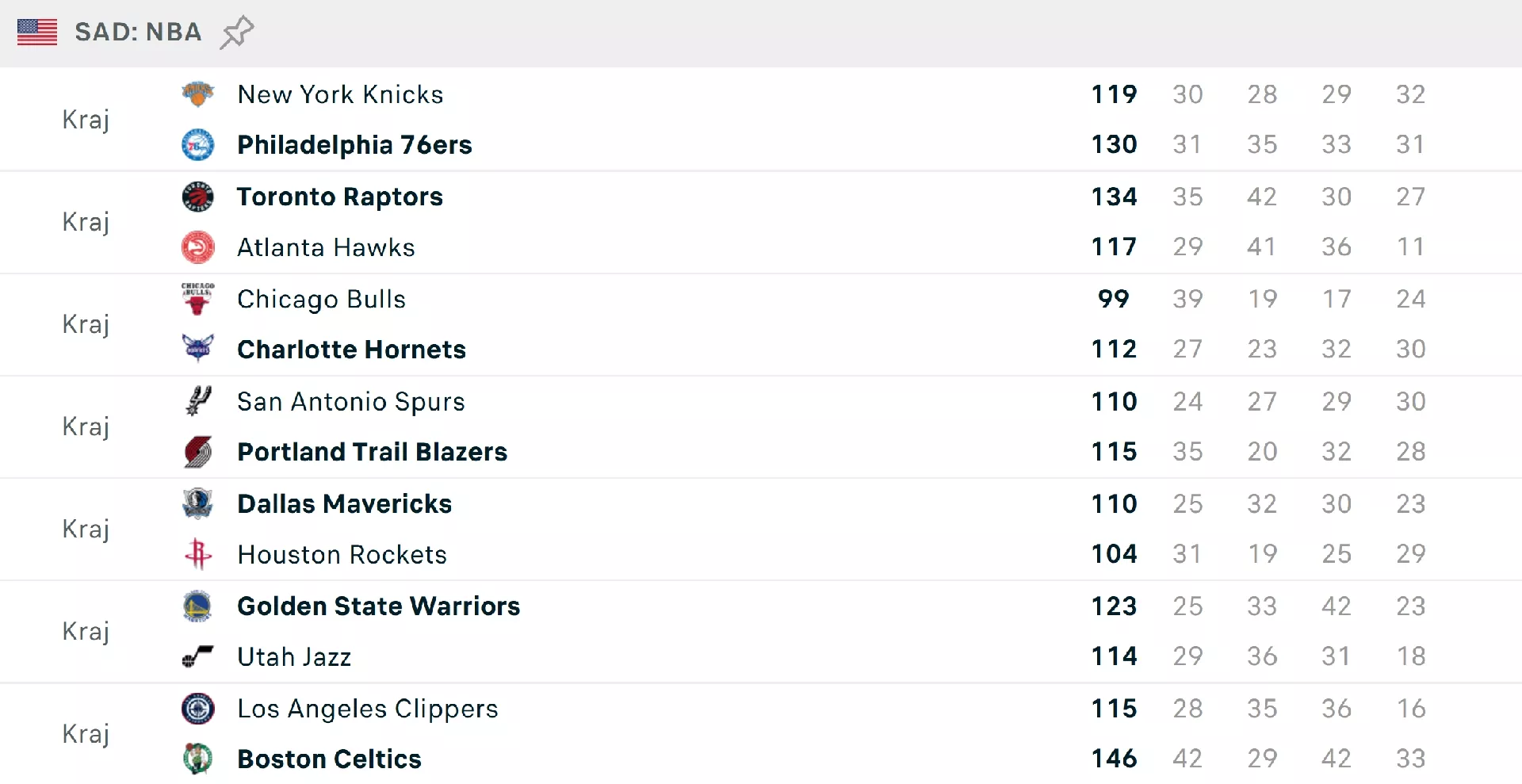
Task: Pin the SAD: NBA league
Action: [236, 33]
